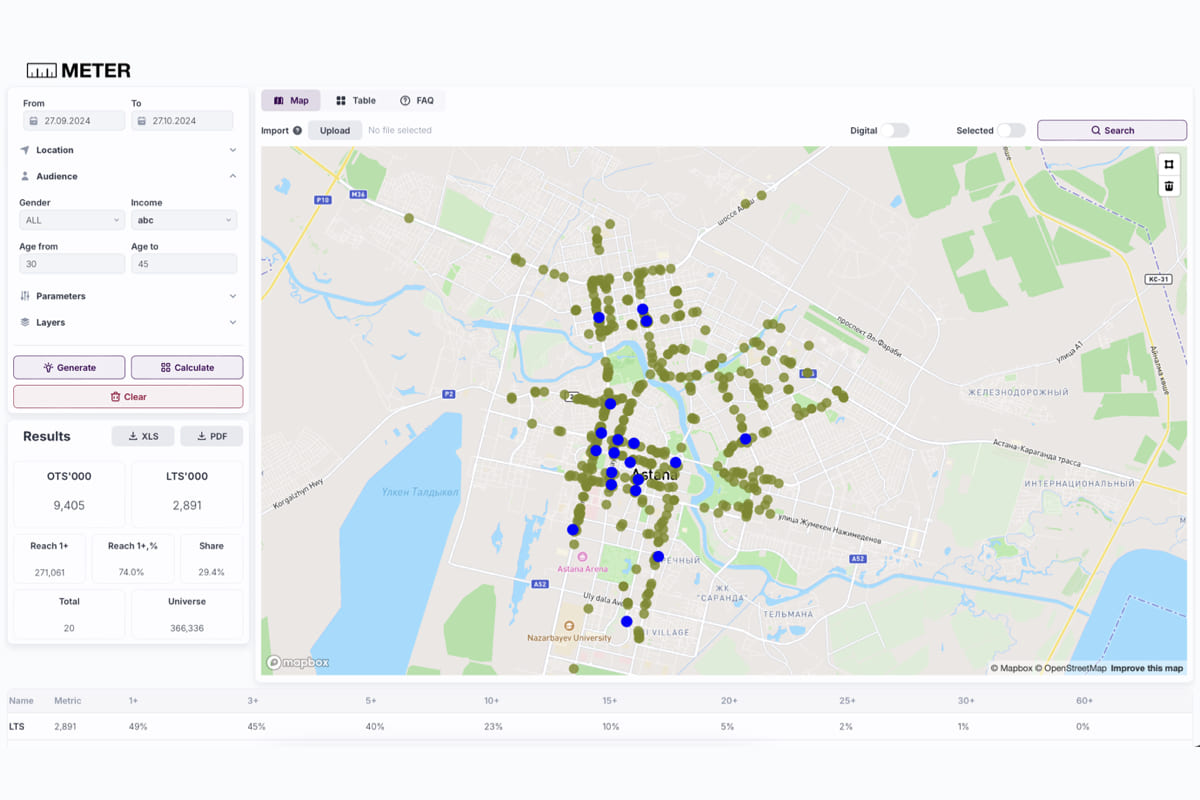
Task: Click the Astana Arena map marker
Action: tap(583, 557)
